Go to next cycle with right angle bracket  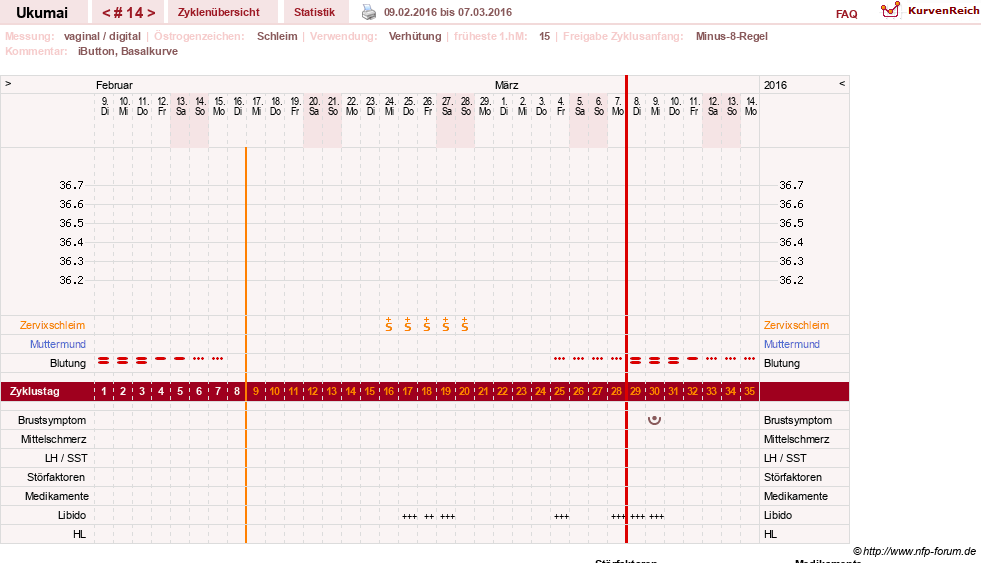[x=151, y=13]
